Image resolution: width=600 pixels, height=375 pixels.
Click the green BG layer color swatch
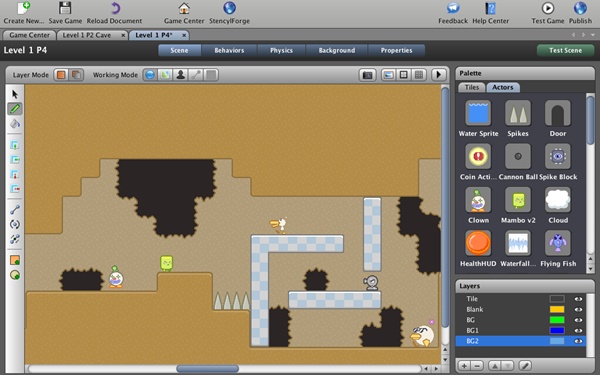(557, 320)
